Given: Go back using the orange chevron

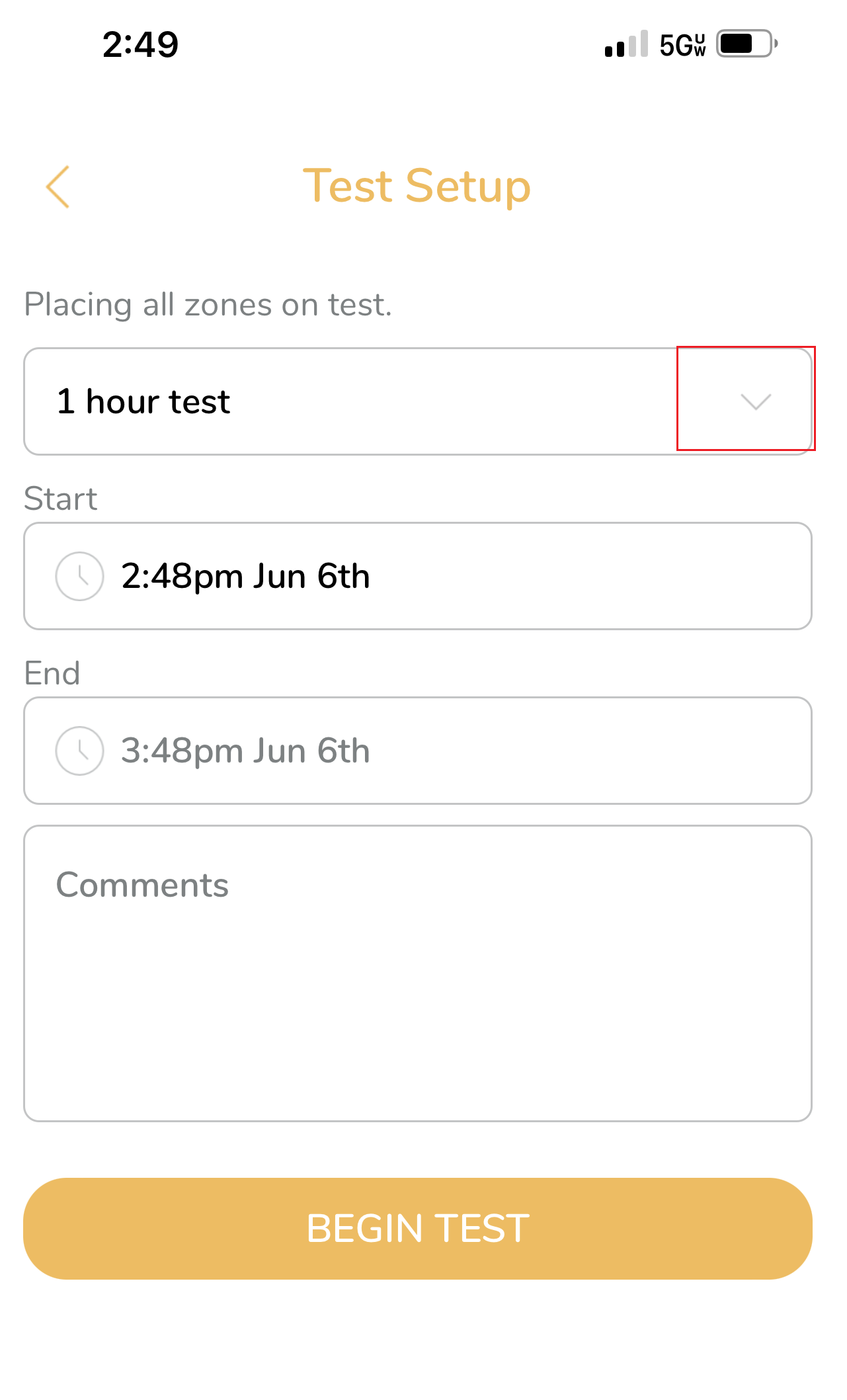Looking at the screenshot, I should click(58, 186).
